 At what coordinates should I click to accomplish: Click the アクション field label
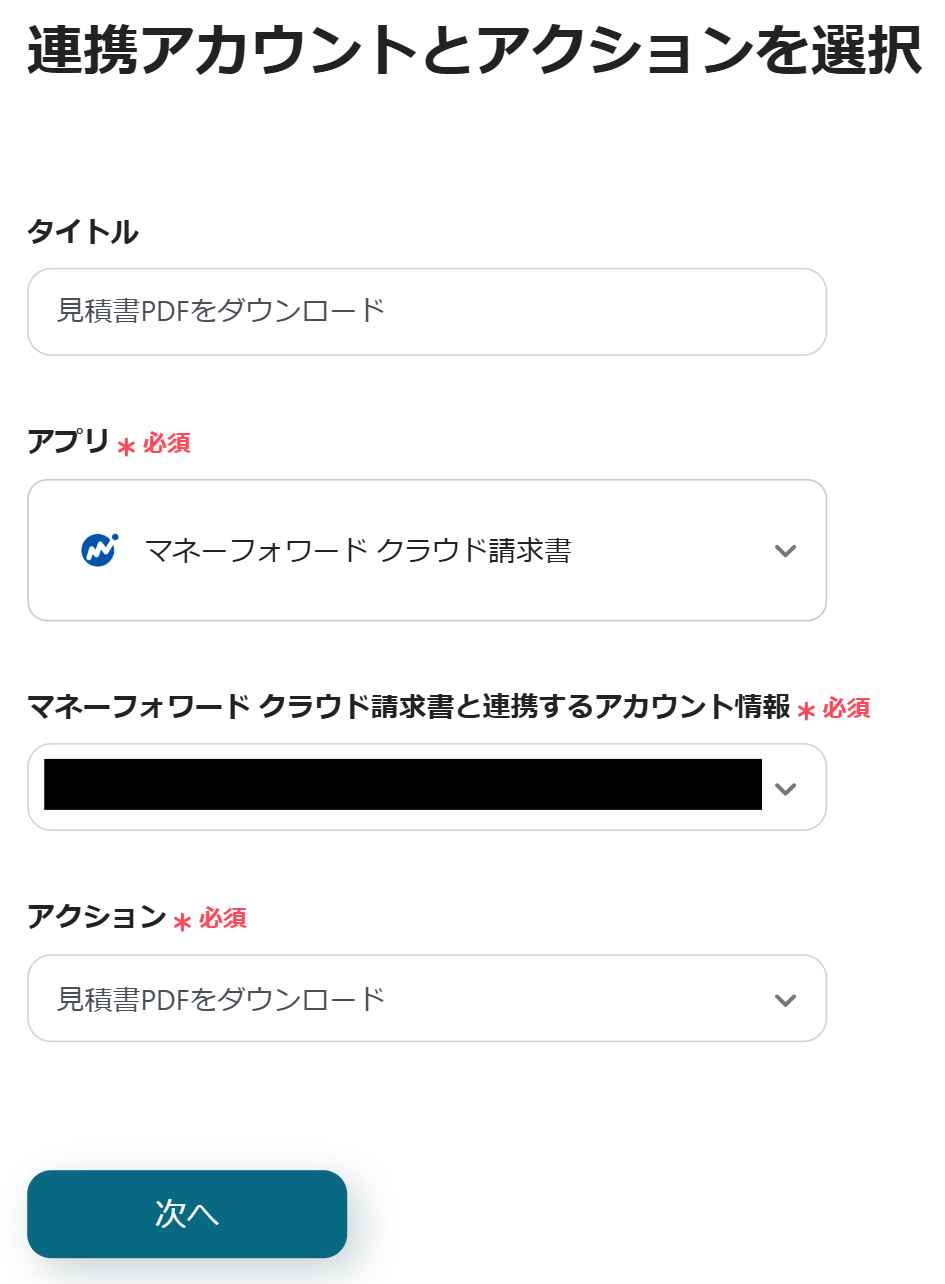(96, 916)
